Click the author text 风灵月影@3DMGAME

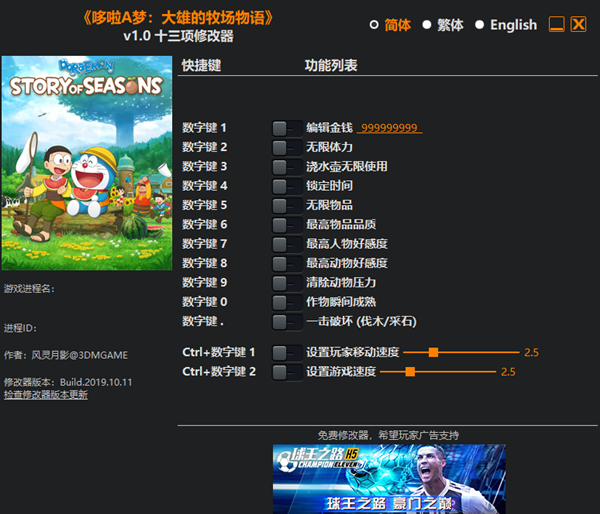79,355
